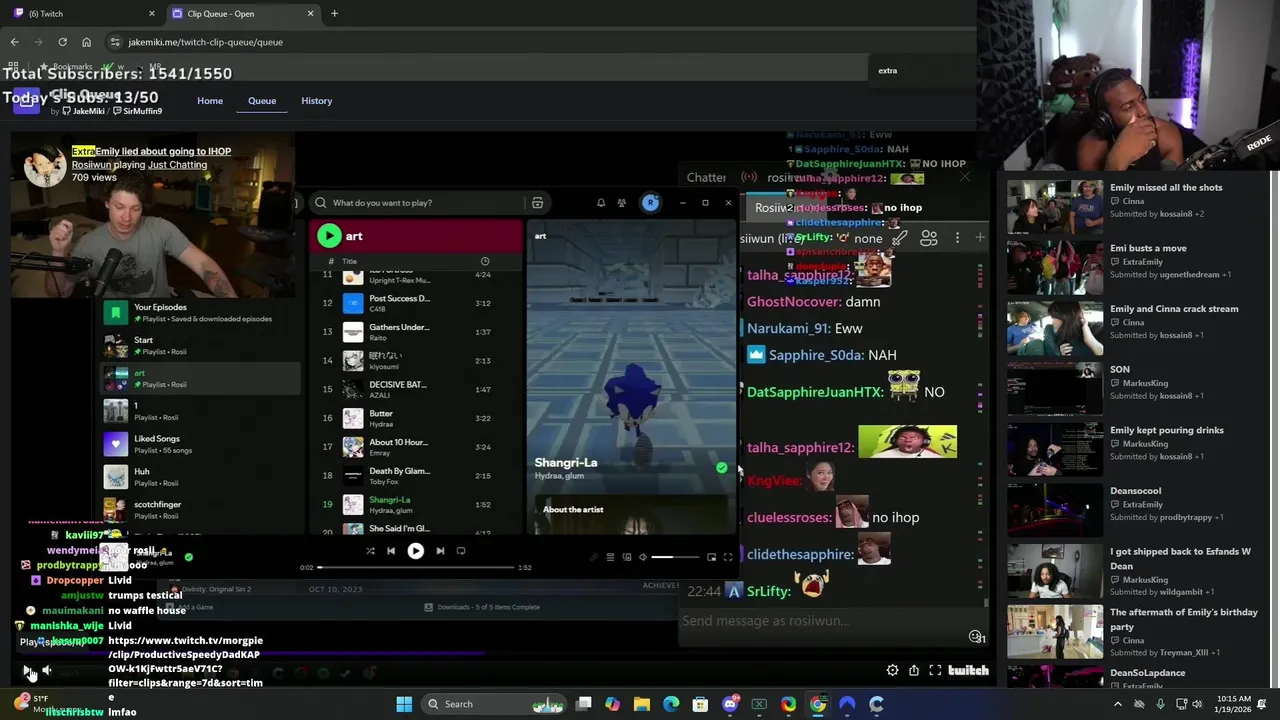Viewport: 1280px width, 720px height.
Task: Open the 10:15 AM clock in system tray
Action: point(1235,704)
